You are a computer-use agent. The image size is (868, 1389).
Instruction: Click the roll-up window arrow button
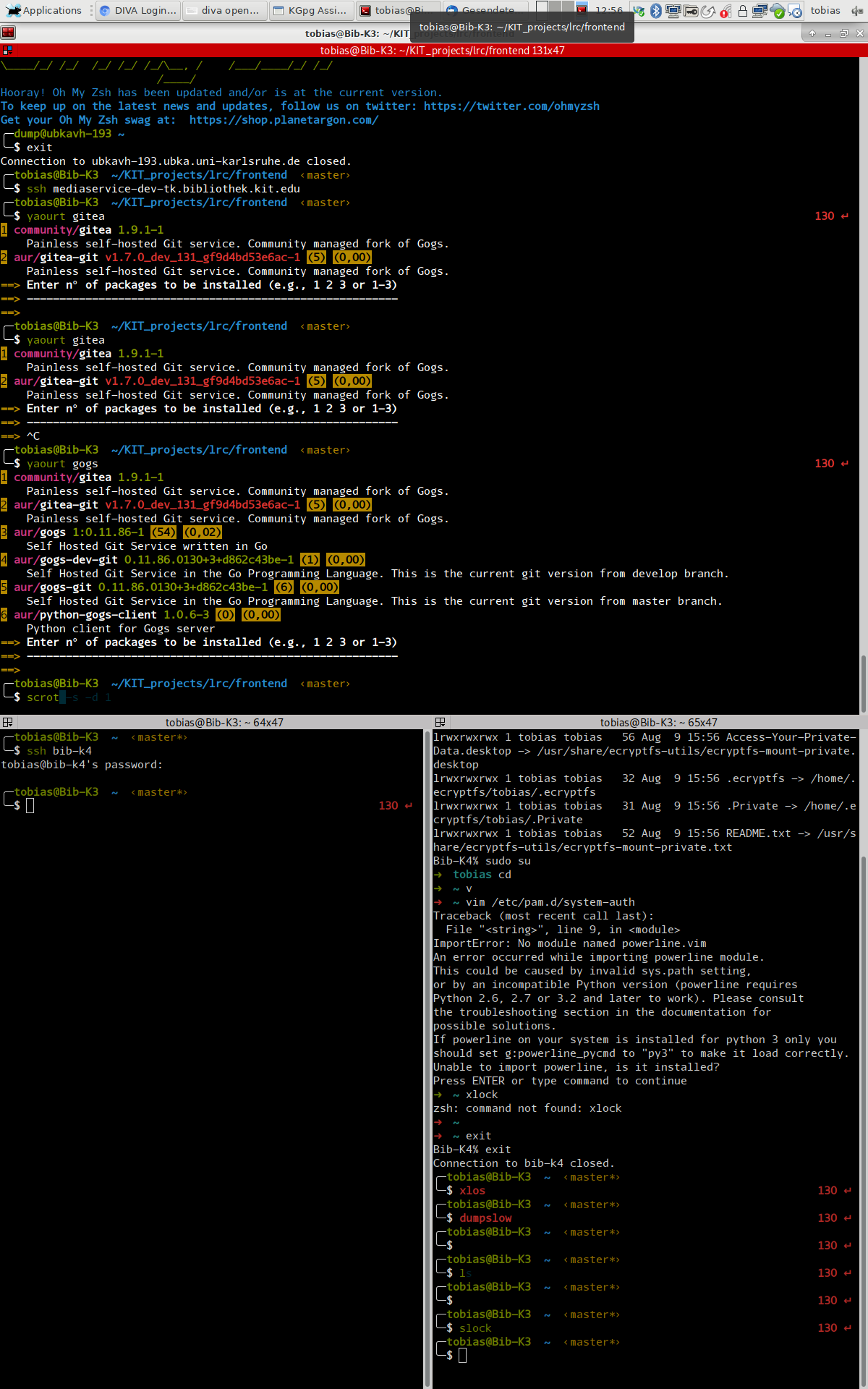(812, 33)
